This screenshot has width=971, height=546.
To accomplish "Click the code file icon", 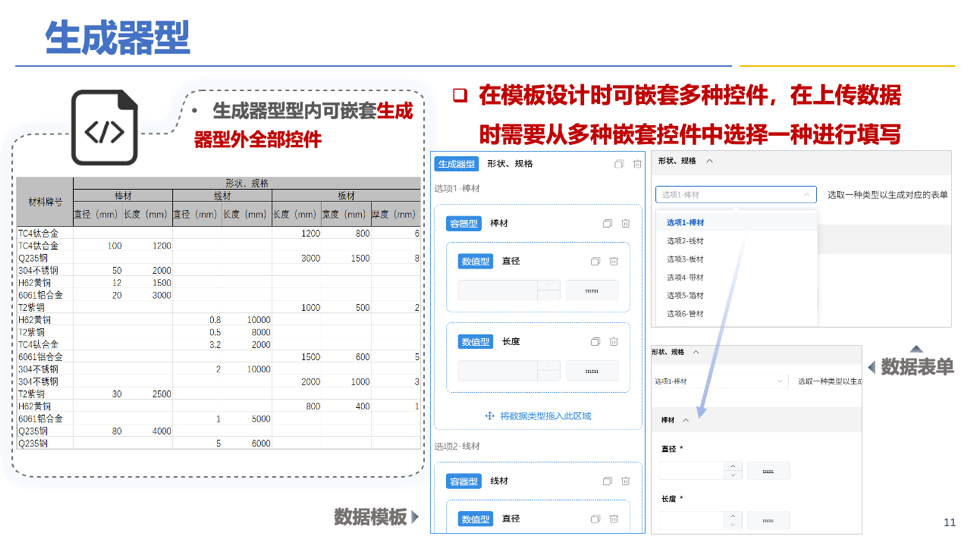I will 103,128.
